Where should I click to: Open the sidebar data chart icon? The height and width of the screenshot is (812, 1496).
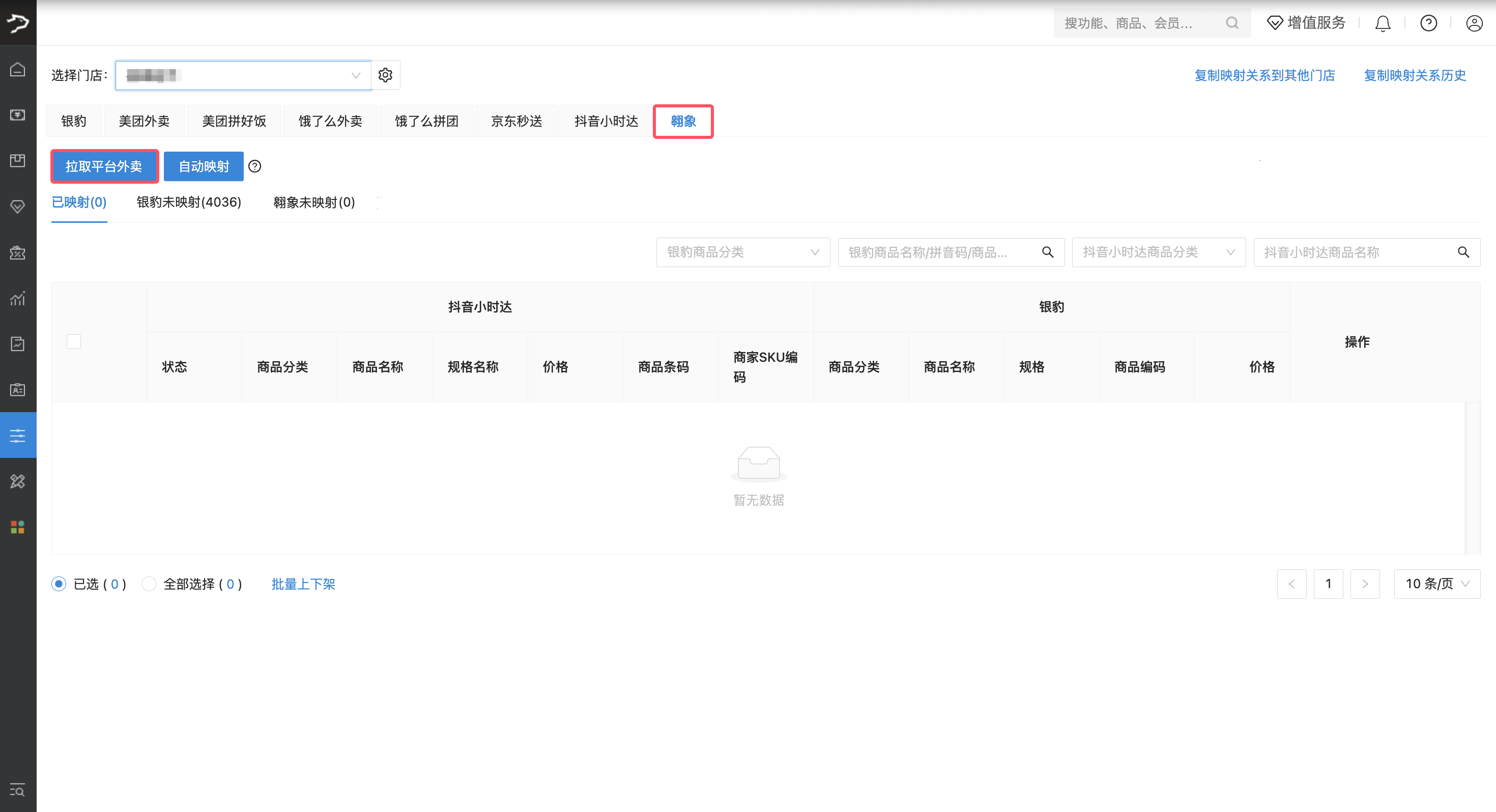pos(17,299)
